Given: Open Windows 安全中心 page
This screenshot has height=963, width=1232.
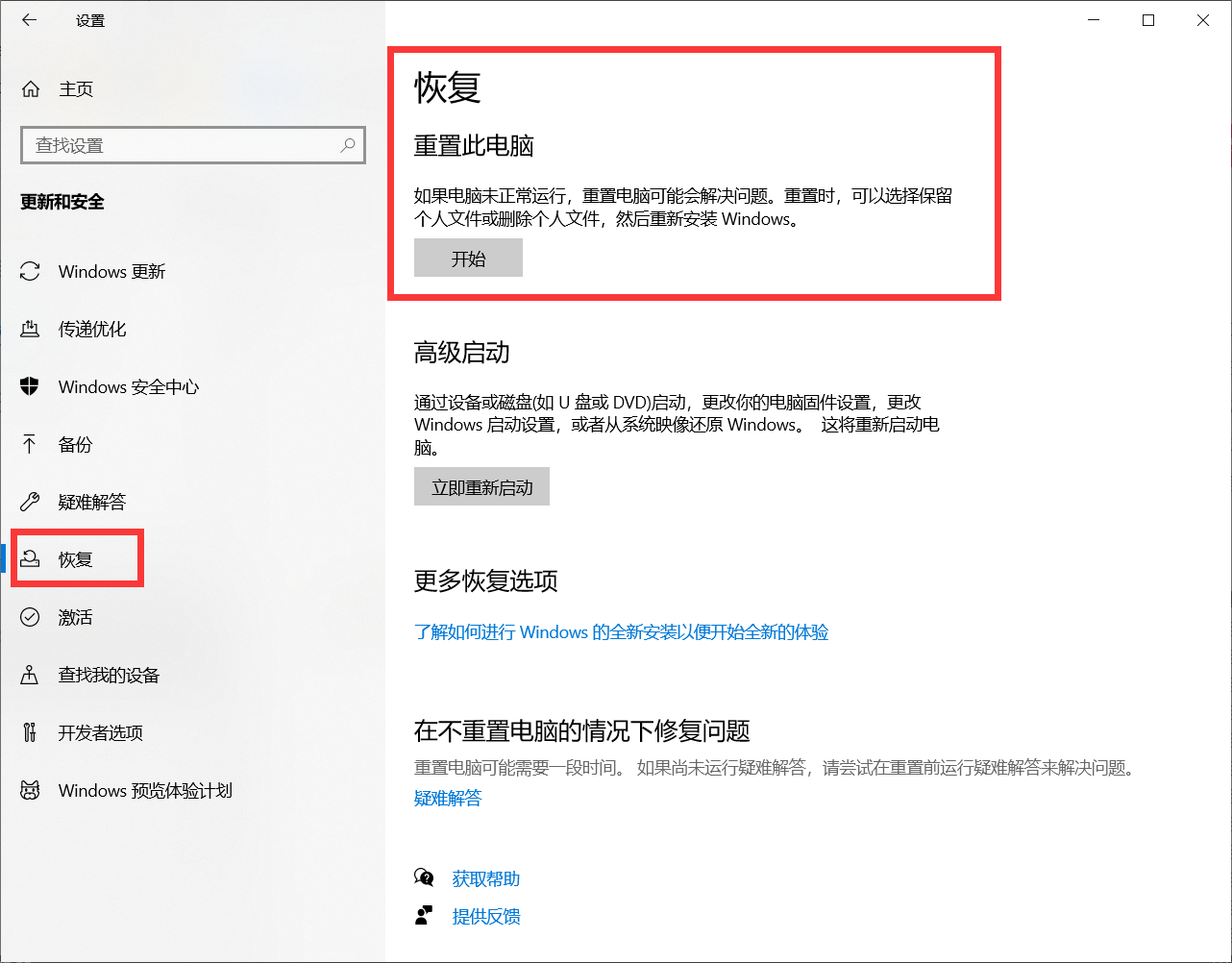Looking at the screenshot, I should (192, 387).
